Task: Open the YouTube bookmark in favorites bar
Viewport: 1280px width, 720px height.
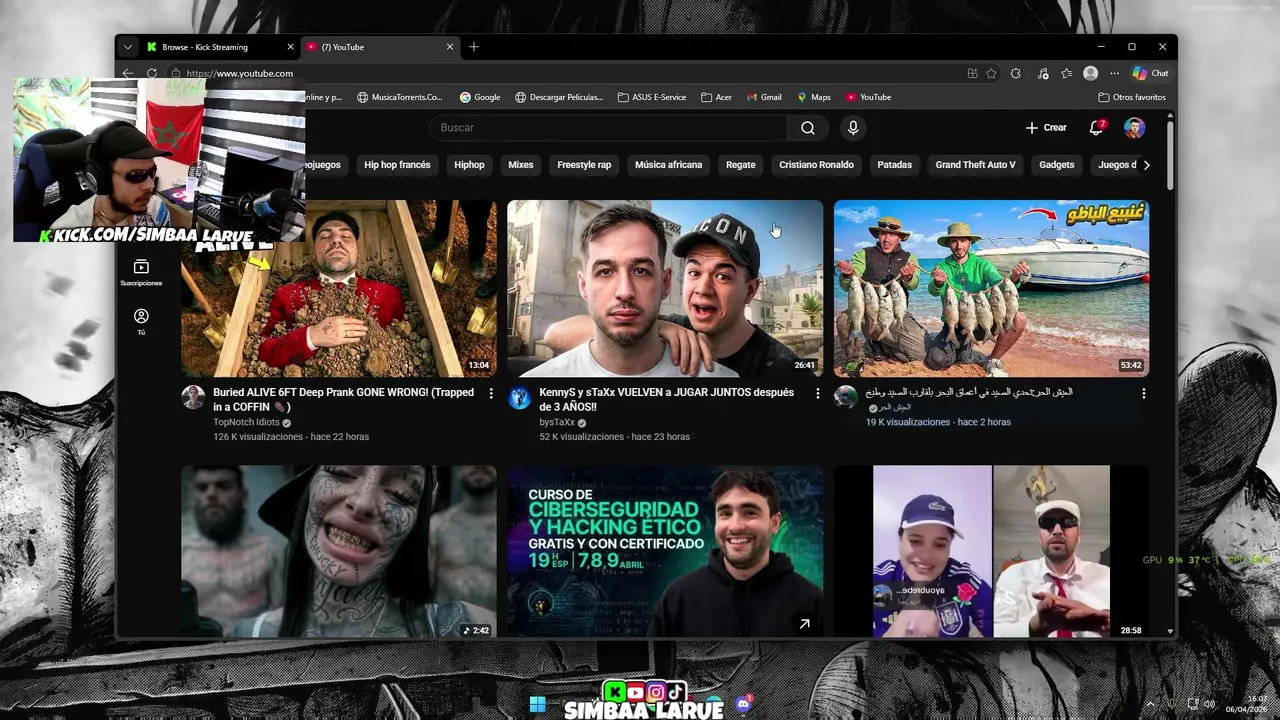Action: tap(868, 97)
